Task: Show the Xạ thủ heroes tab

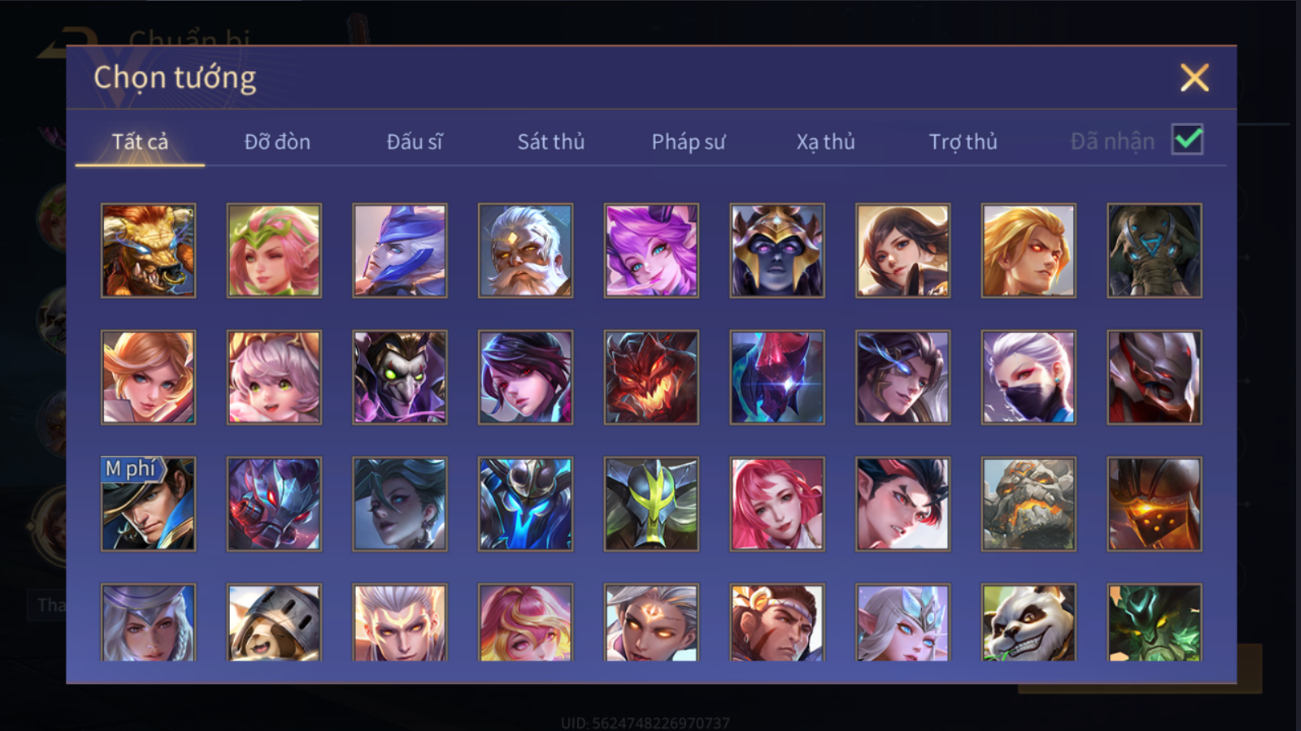Action: 826,142
